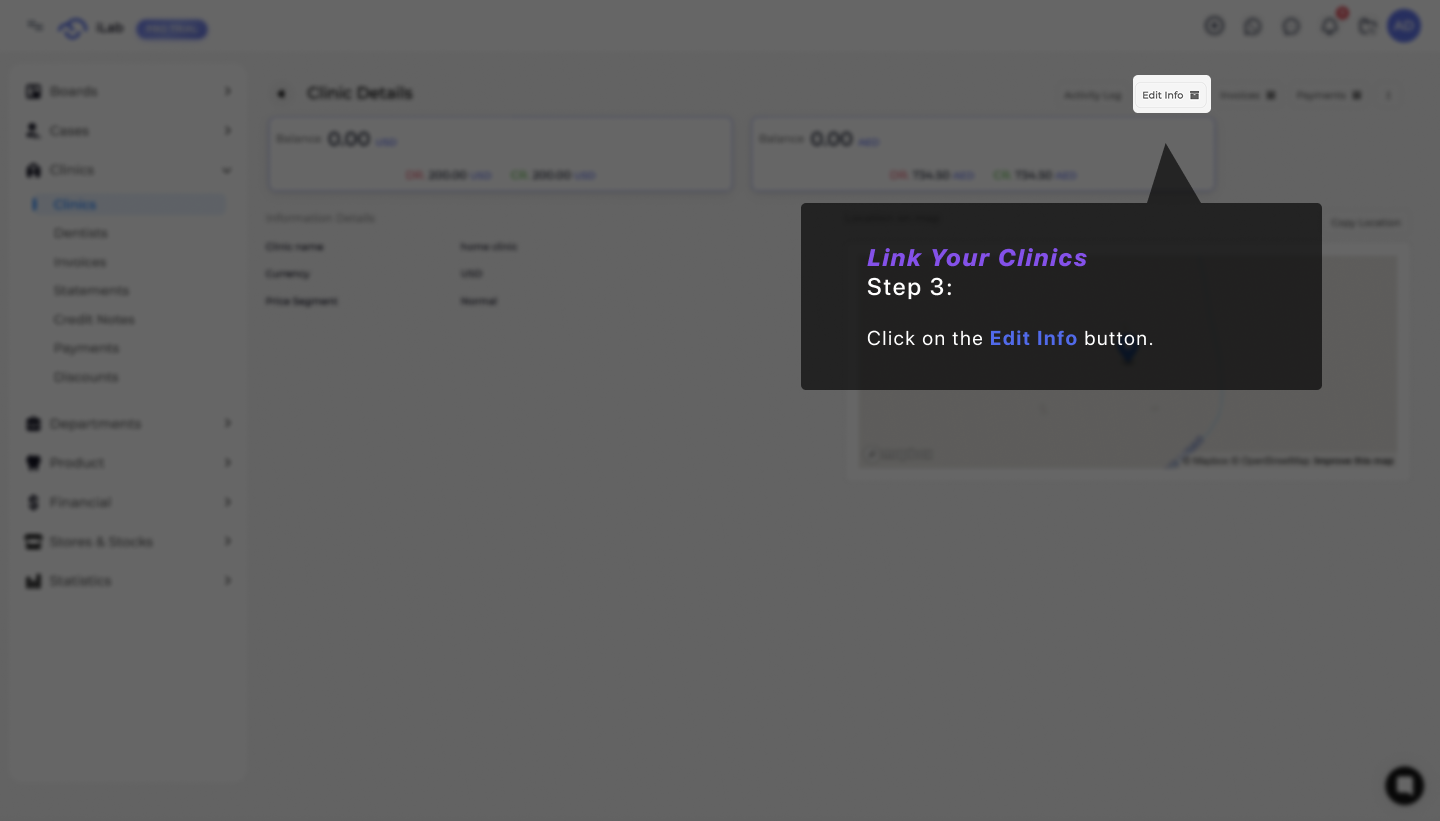This screenshot has height=821, width=1440.
Task: Open Statements in the sidebar
Action: click(x=91, y=291)
